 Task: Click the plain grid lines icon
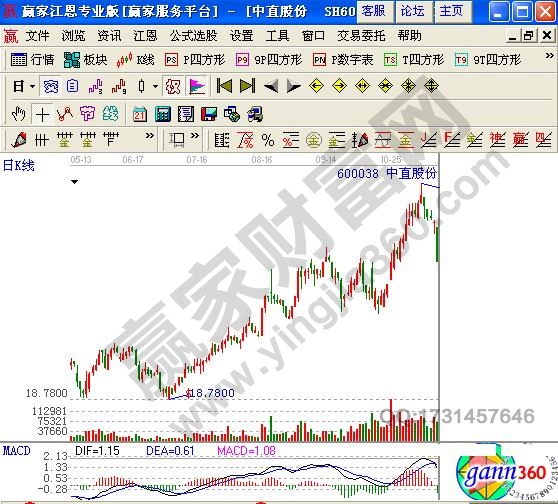coord(41,140)
